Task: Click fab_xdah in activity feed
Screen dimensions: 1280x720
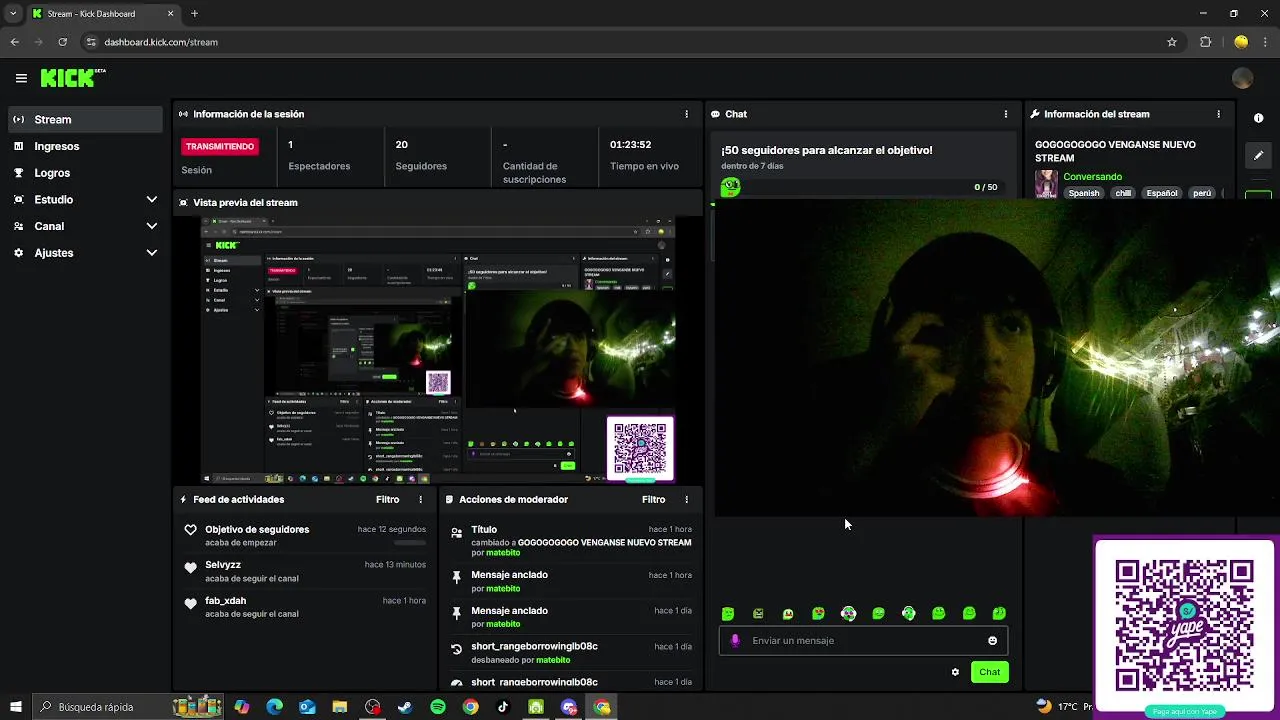Action: tap(225, 601)
